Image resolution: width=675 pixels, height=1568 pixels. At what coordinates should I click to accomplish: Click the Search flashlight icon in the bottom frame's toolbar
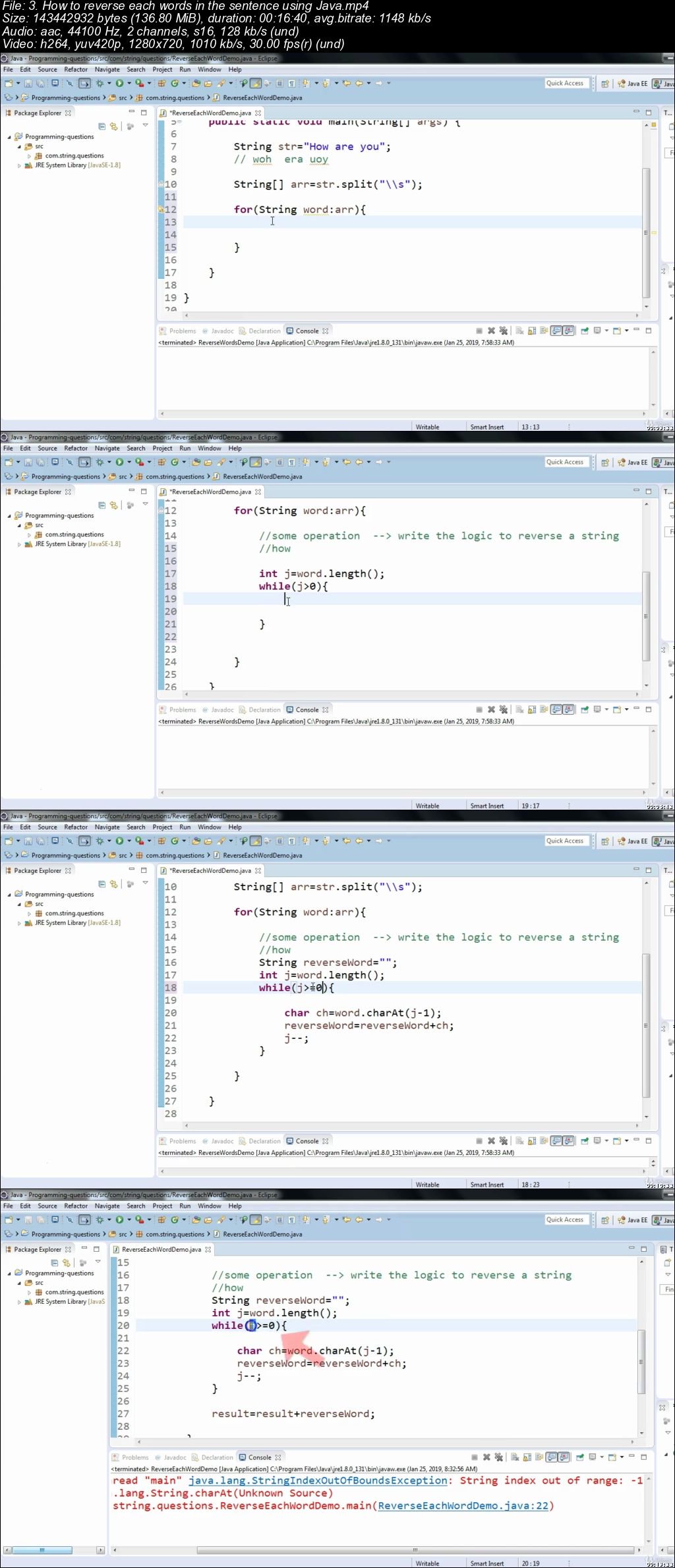[x=222, y=1219]
